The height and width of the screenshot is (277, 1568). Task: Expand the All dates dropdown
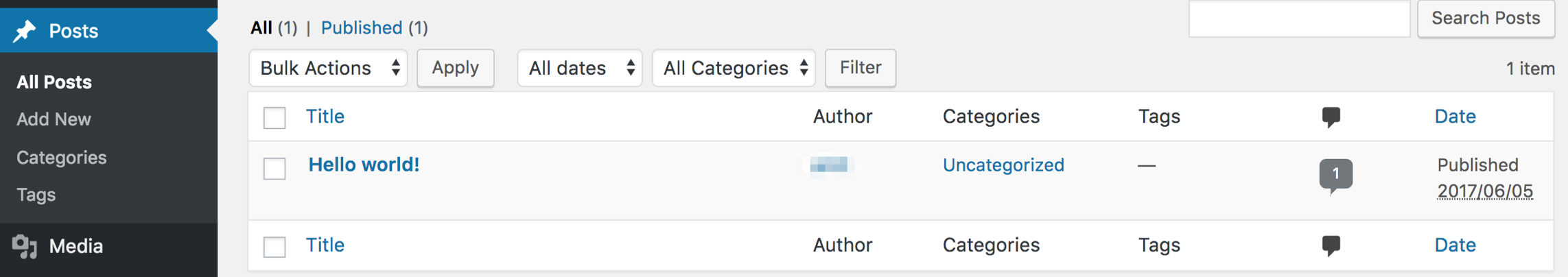pyautogui.click(x=580, y=68)
